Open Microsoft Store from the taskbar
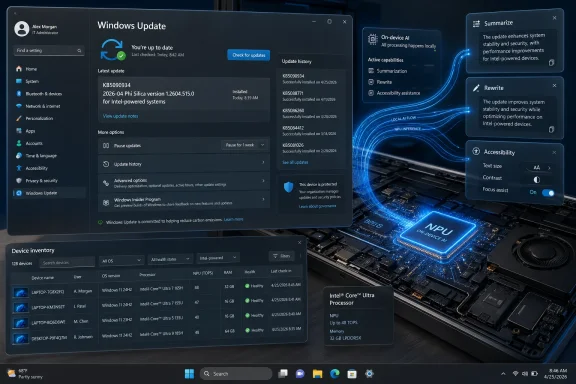The image size is (576, 384). coord(352,374)
